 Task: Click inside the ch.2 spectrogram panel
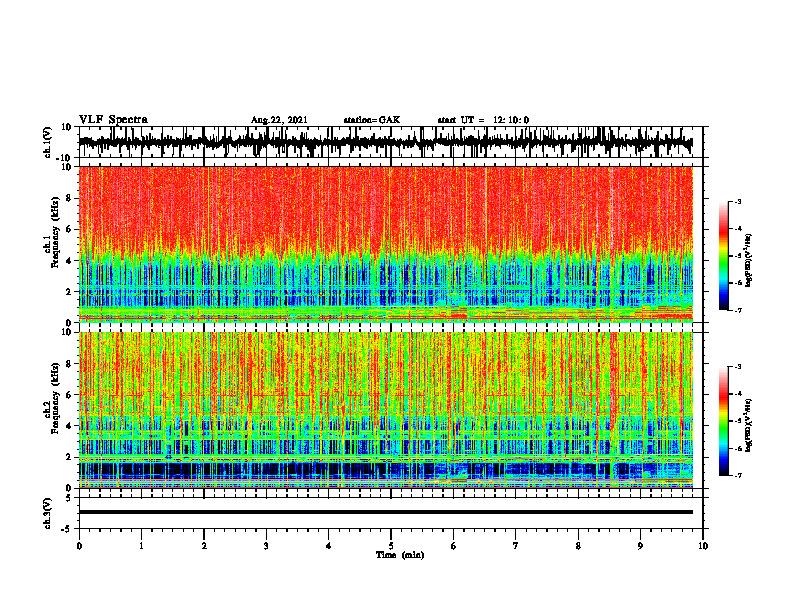[385, 410]
